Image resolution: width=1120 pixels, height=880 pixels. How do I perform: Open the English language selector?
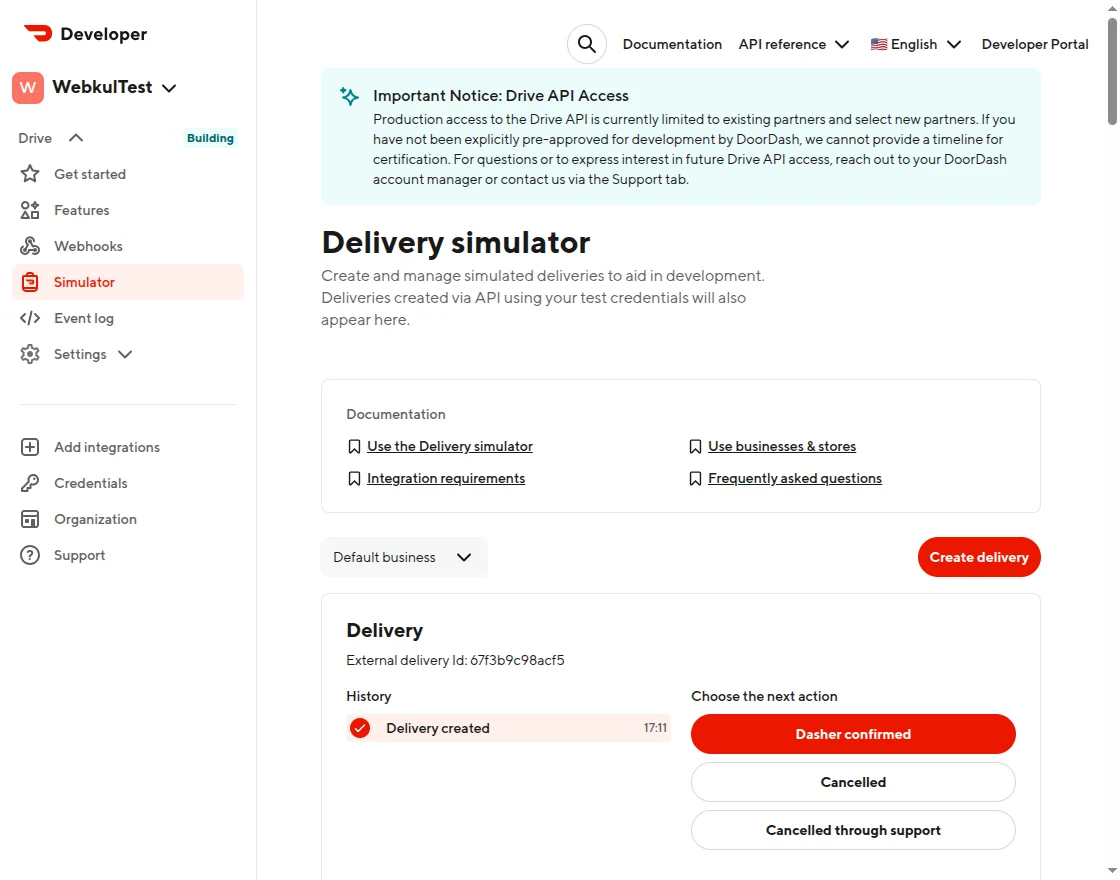coord(915,44)
